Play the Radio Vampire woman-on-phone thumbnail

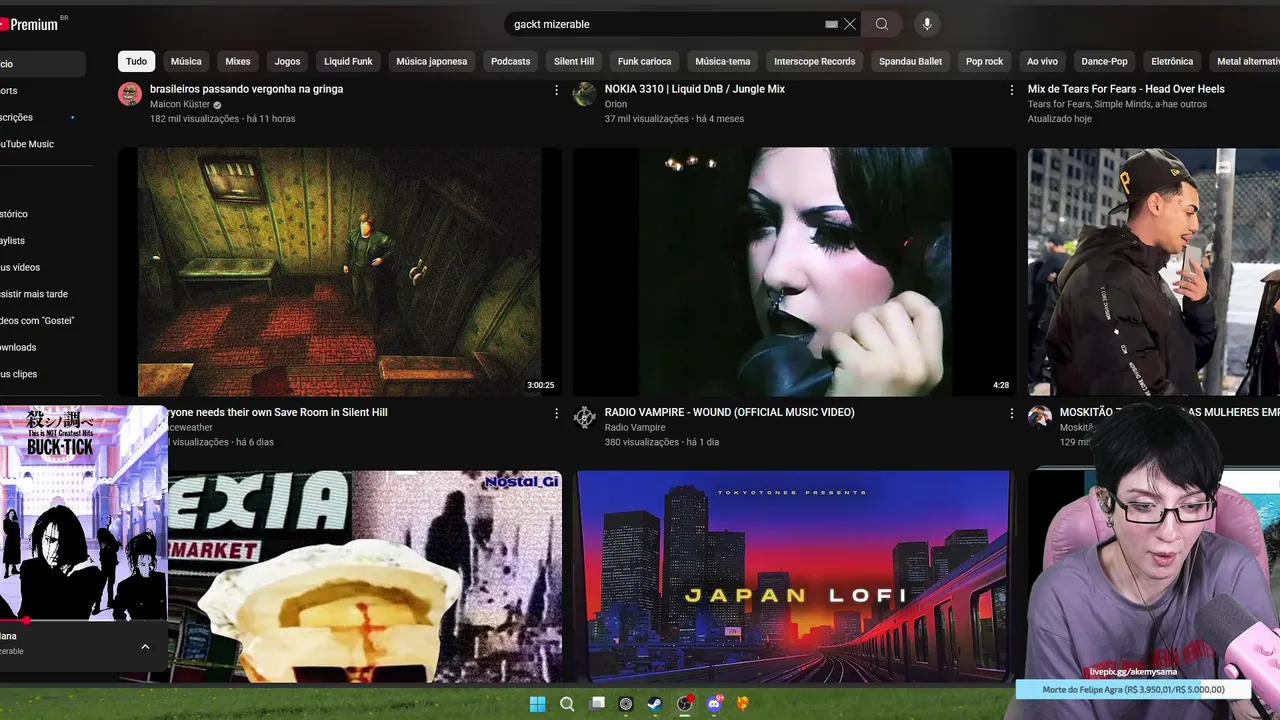[794, 272]
